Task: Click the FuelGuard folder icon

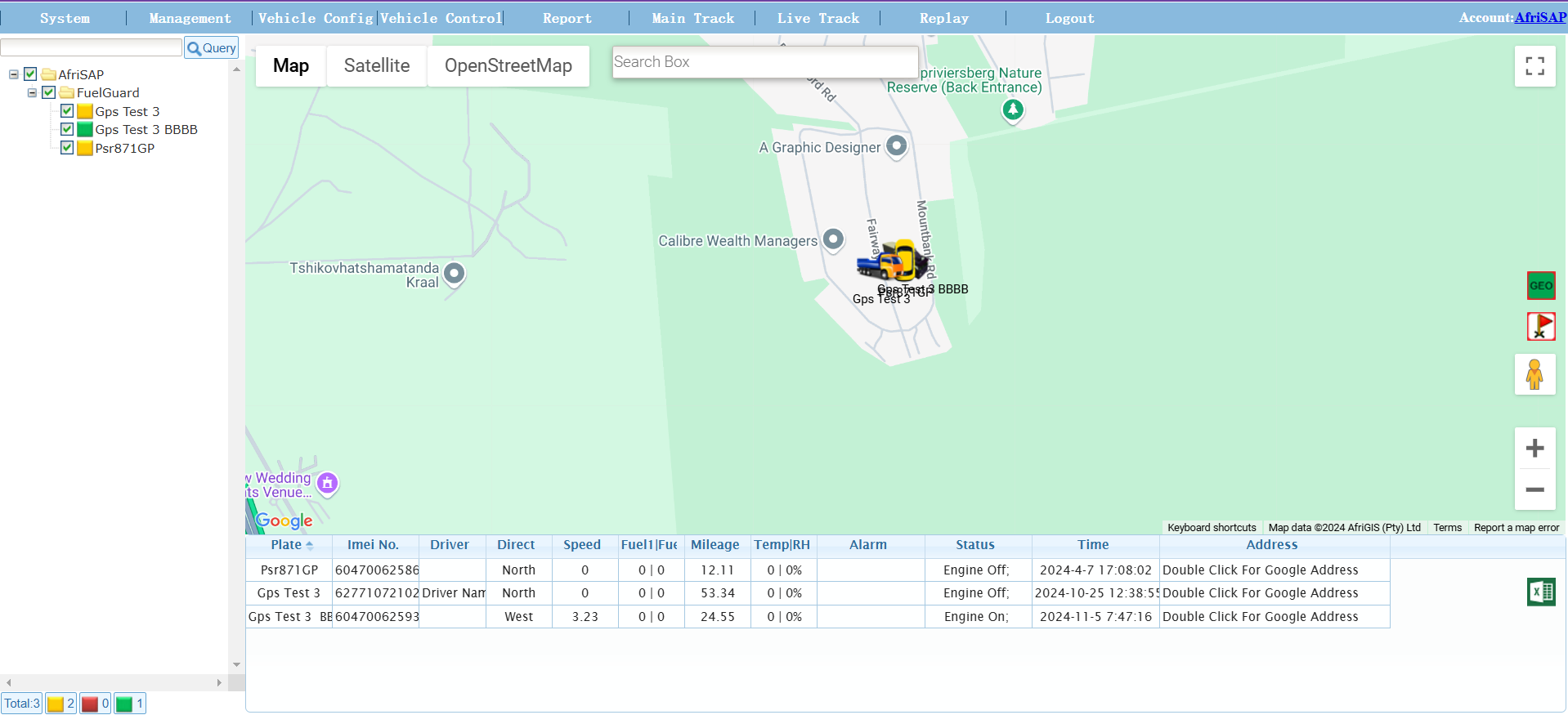Action: pyautogui.click(x=67, y=92)
